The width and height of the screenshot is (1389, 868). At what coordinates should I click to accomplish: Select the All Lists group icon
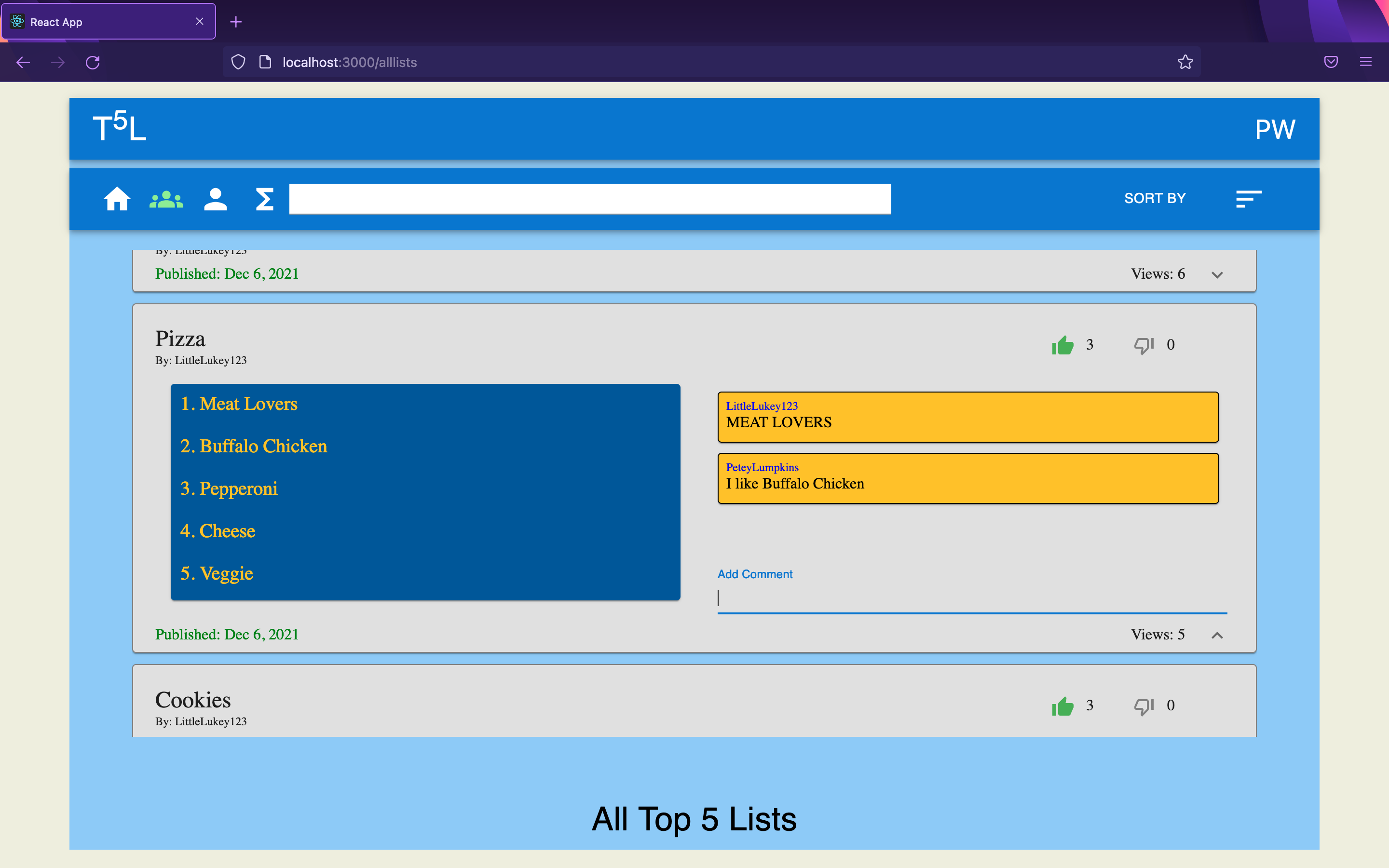click(x=166, y=199)
